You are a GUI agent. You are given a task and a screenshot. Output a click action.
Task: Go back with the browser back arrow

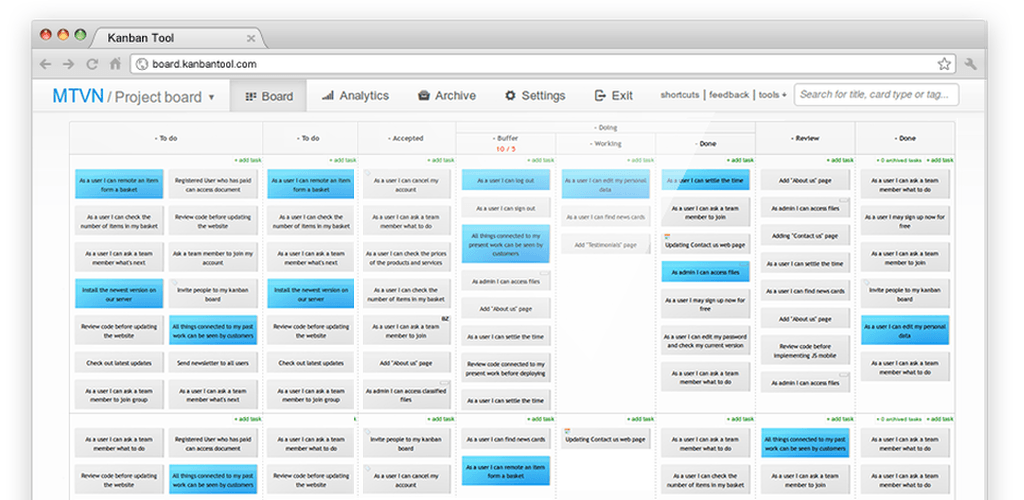click(x=45, y=64)
